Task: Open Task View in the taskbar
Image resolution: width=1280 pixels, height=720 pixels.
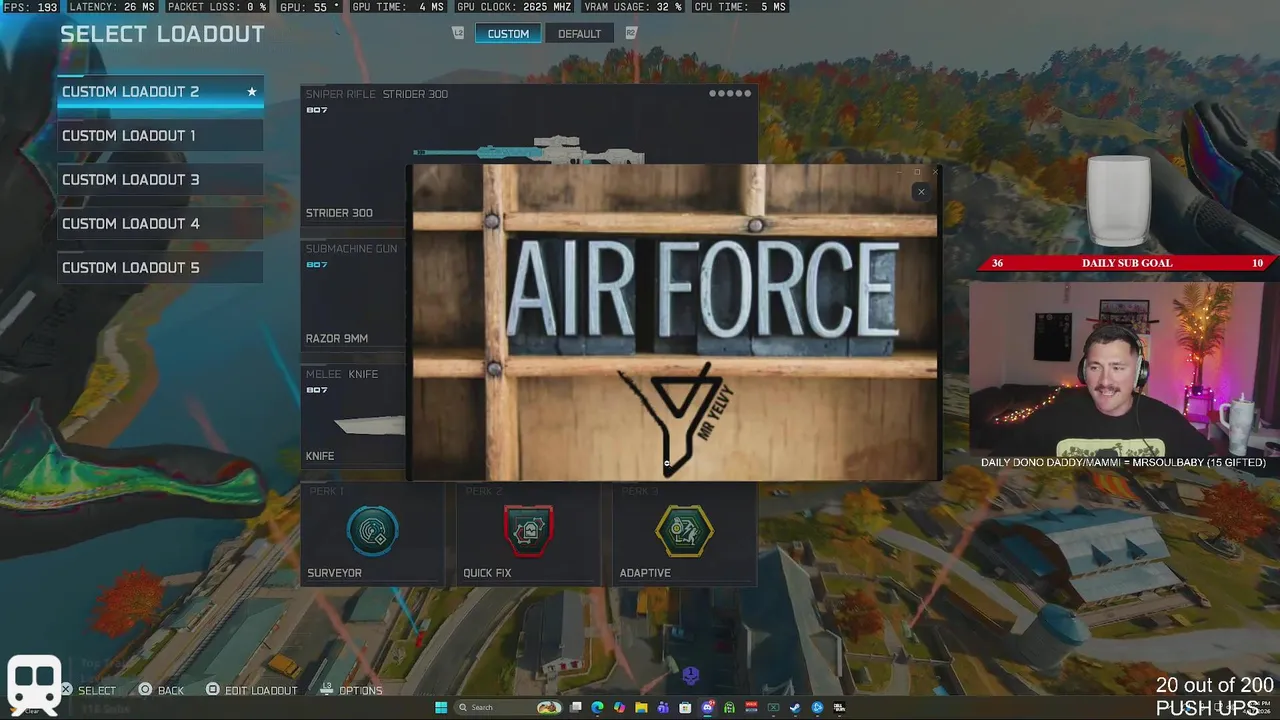Action: click(575, 708)
